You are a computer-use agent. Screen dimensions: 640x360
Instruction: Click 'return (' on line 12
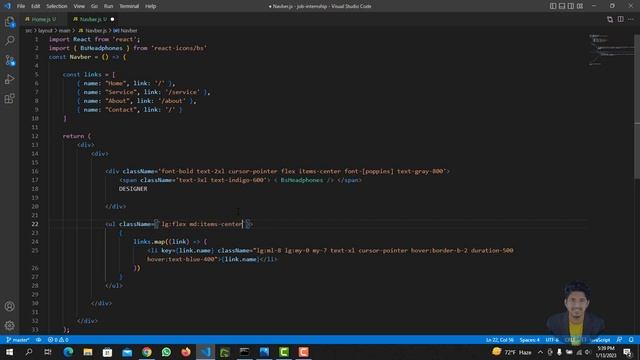(x=77, y=136)
